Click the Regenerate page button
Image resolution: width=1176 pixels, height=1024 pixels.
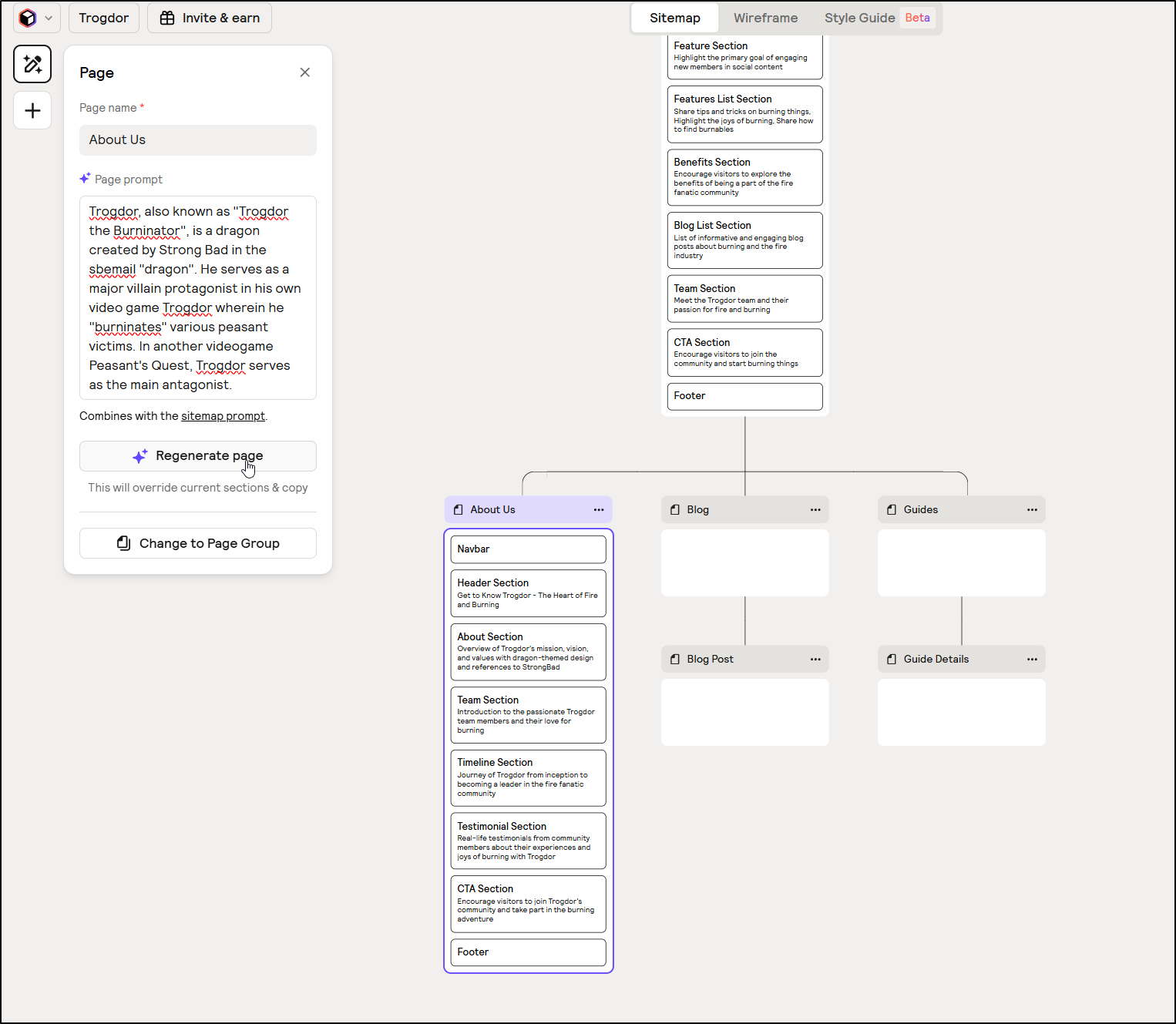pos(198,456)
